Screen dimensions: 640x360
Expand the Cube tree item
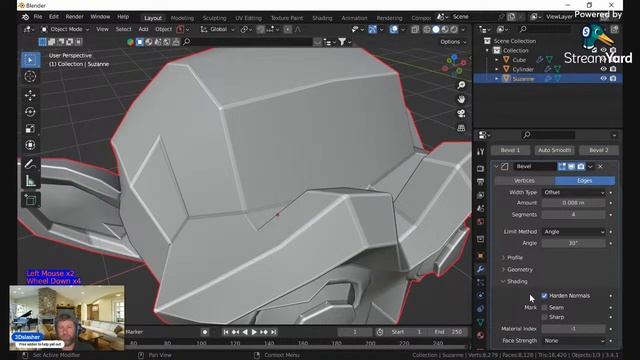pos(497,60)
